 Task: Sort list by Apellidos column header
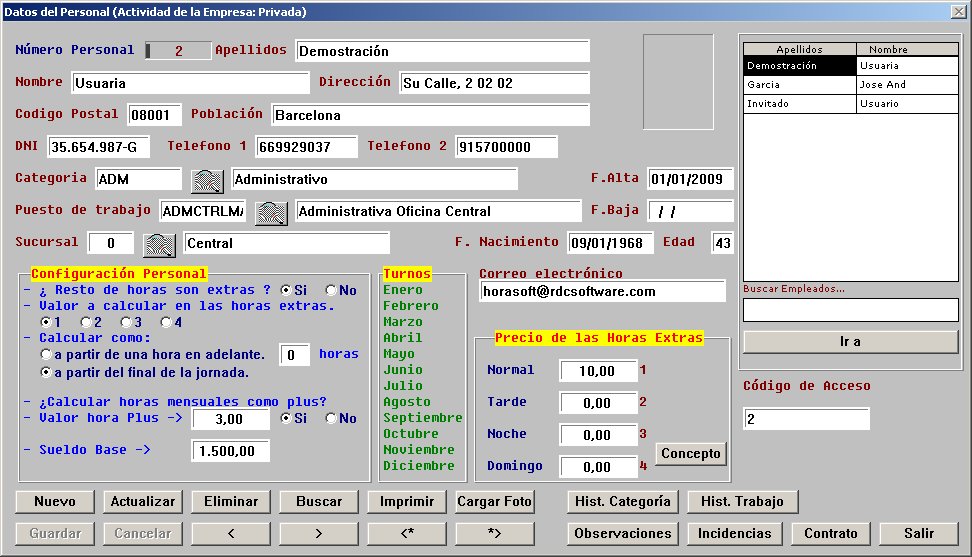(x=800, y=49)
